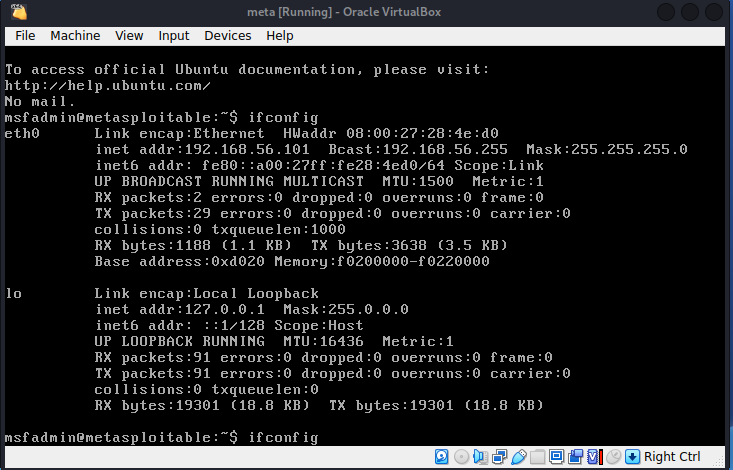This screenshot has height=470, width=733.
Task: Click the MTU:16436 value
Action: point(323,341)
